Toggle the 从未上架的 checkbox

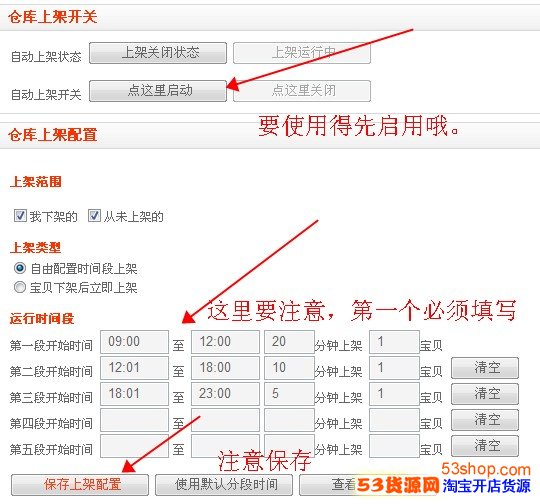(x=94, y=216)
